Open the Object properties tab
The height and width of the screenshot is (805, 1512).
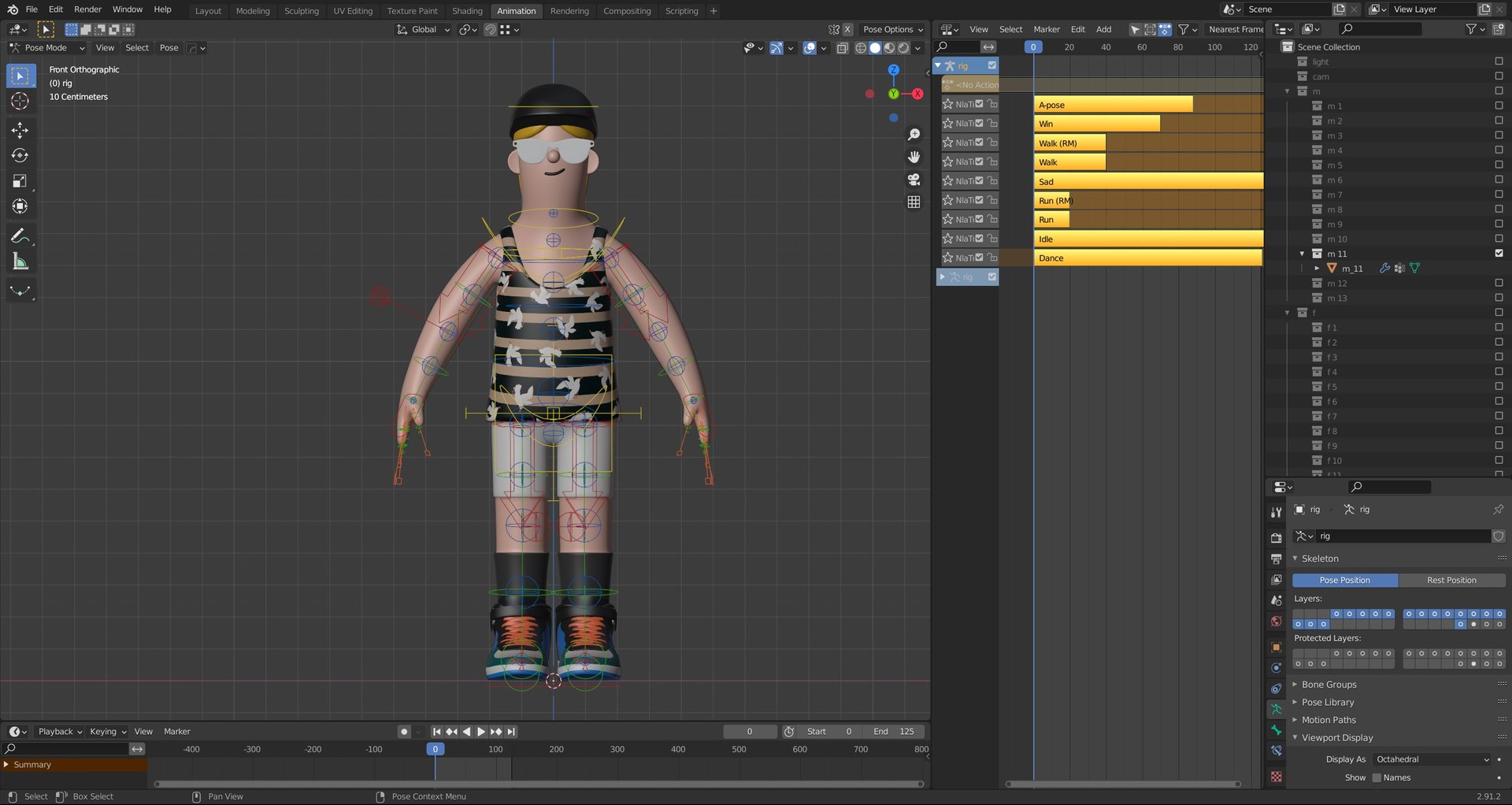(1277, 647)
